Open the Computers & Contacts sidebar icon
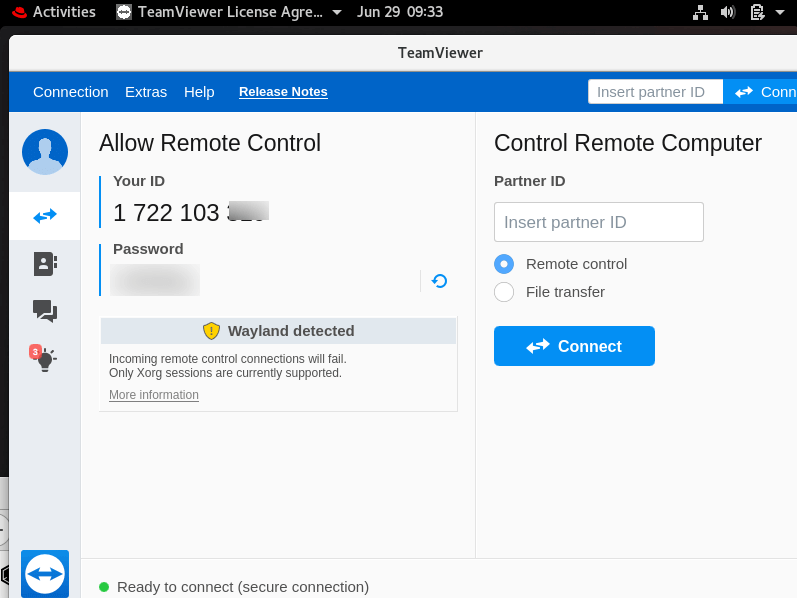 pos(45,263)
